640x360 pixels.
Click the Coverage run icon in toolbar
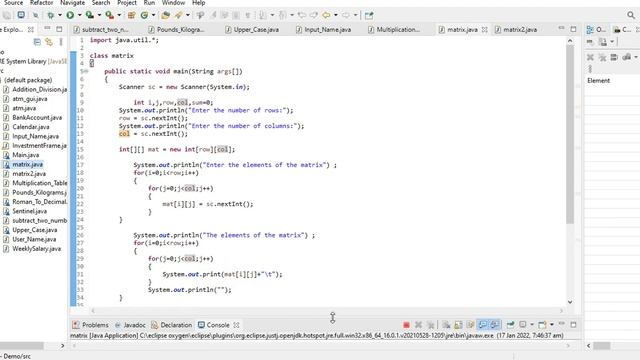coord(89,16)
